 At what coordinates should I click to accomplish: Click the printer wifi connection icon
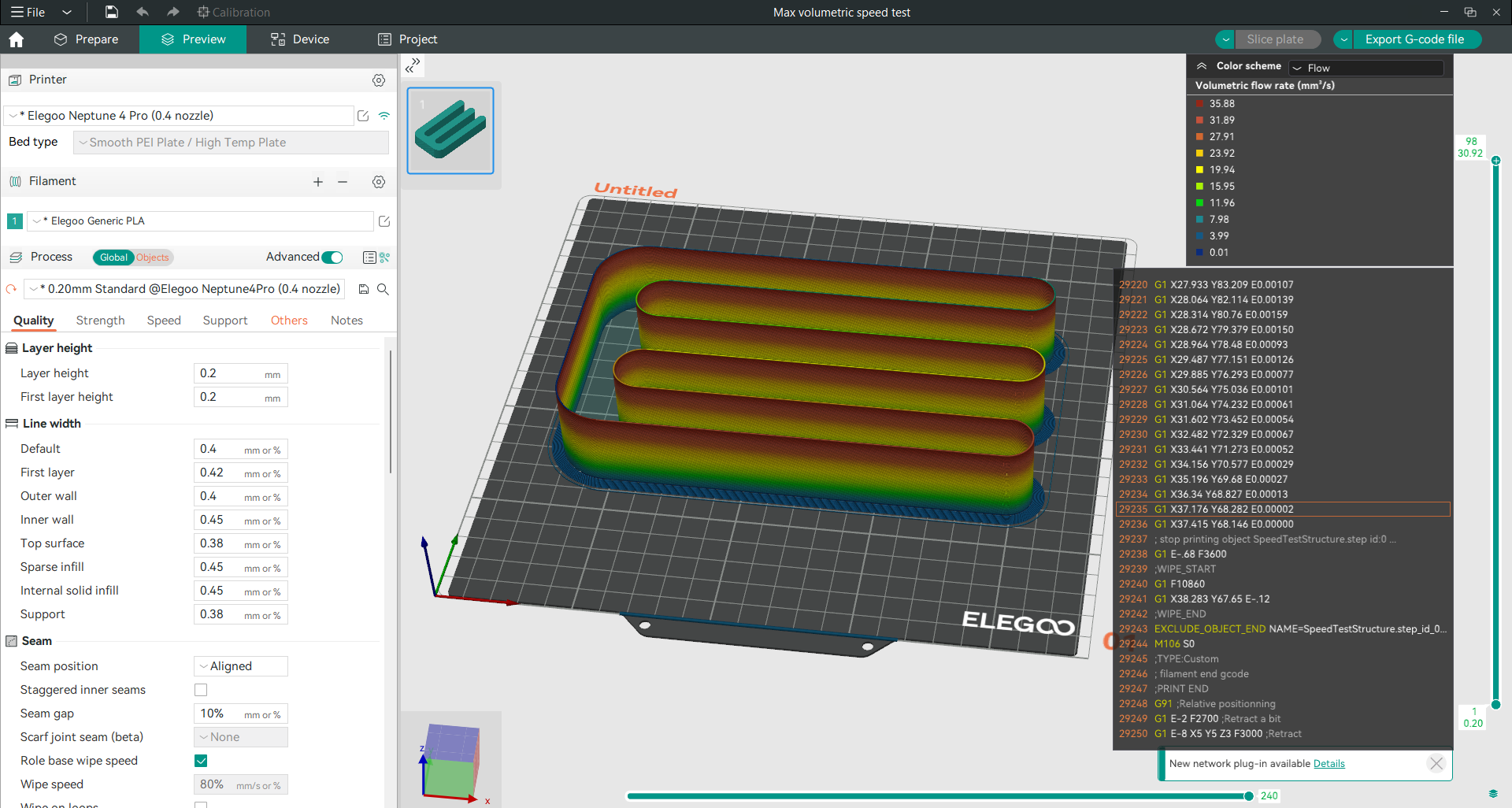(384, 116)
